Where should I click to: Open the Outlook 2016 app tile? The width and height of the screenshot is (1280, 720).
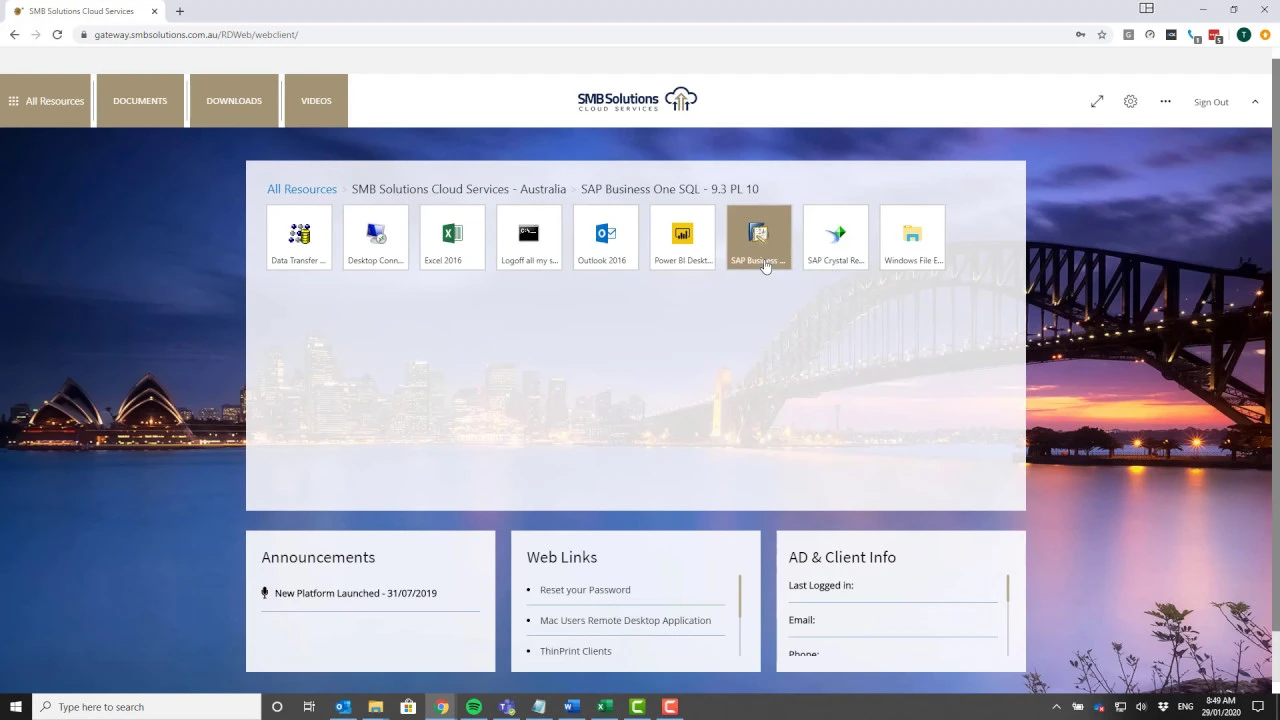(x=606, y=238)
